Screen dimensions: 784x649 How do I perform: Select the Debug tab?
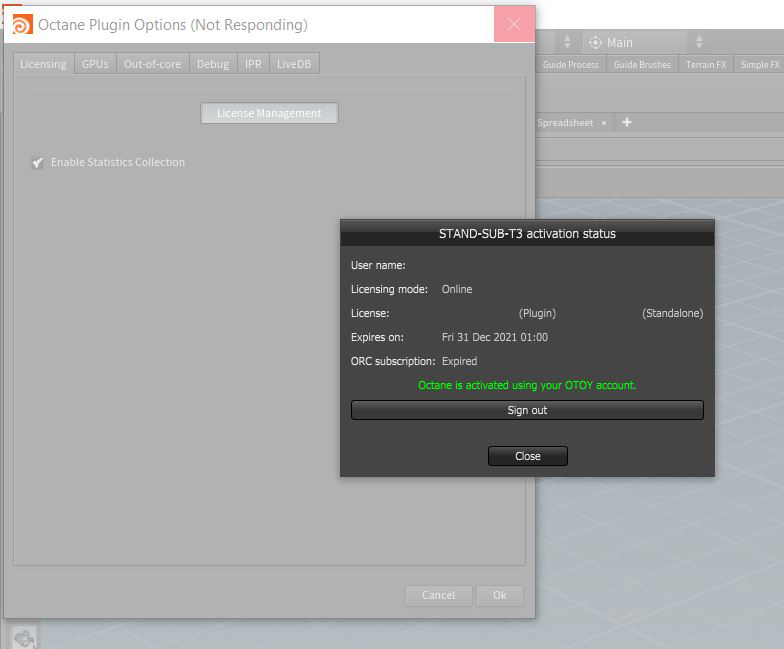click(x=213, y=64)
